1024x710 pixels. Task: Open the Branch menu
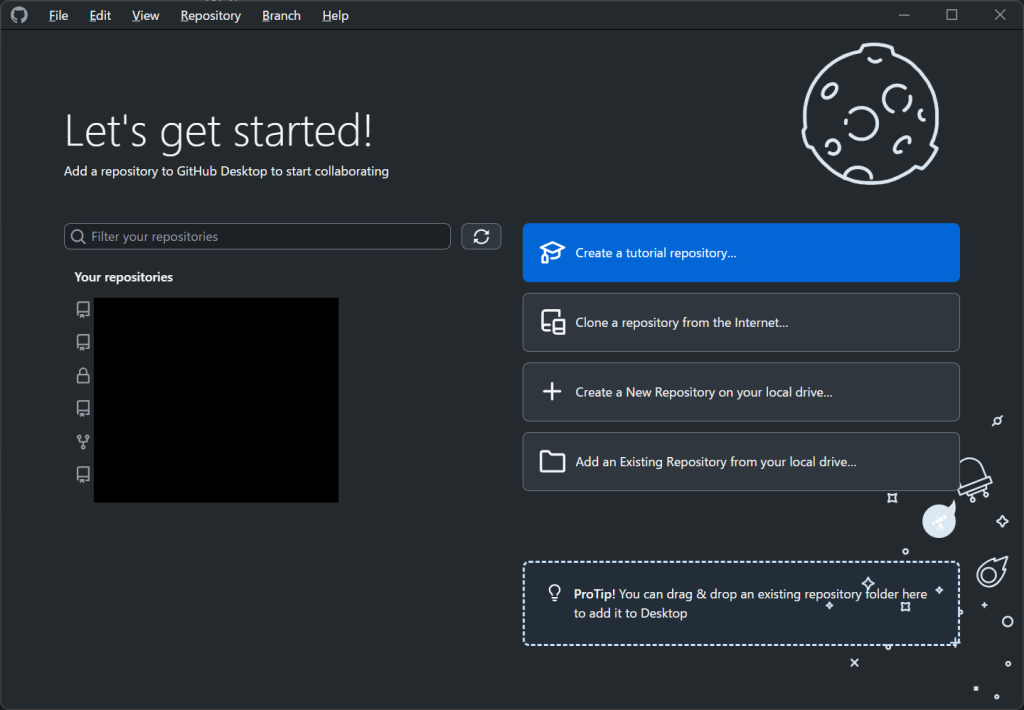point(281,16)
